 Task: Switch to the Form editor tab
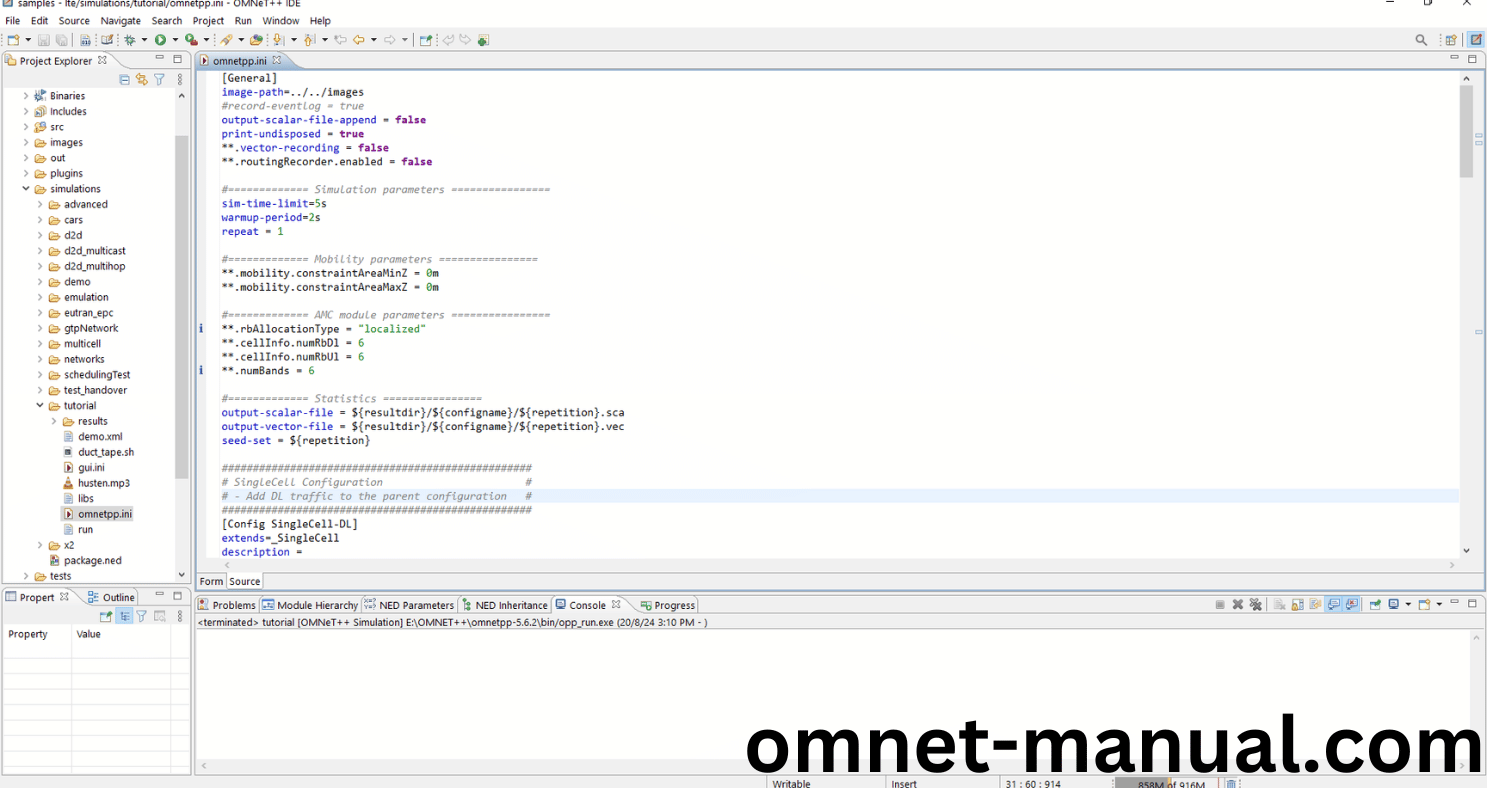click(211, 581)
